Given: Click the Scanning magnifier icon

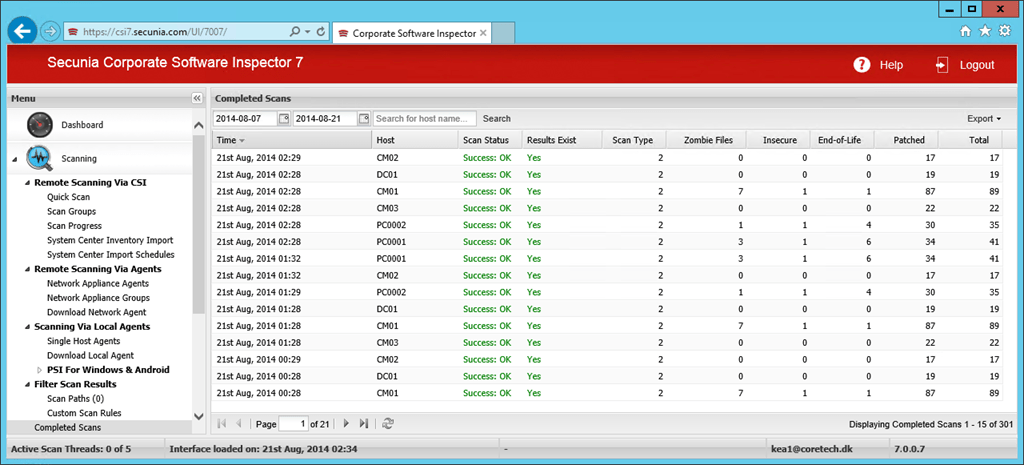Looking at the screenshot, I should point(40,158).
